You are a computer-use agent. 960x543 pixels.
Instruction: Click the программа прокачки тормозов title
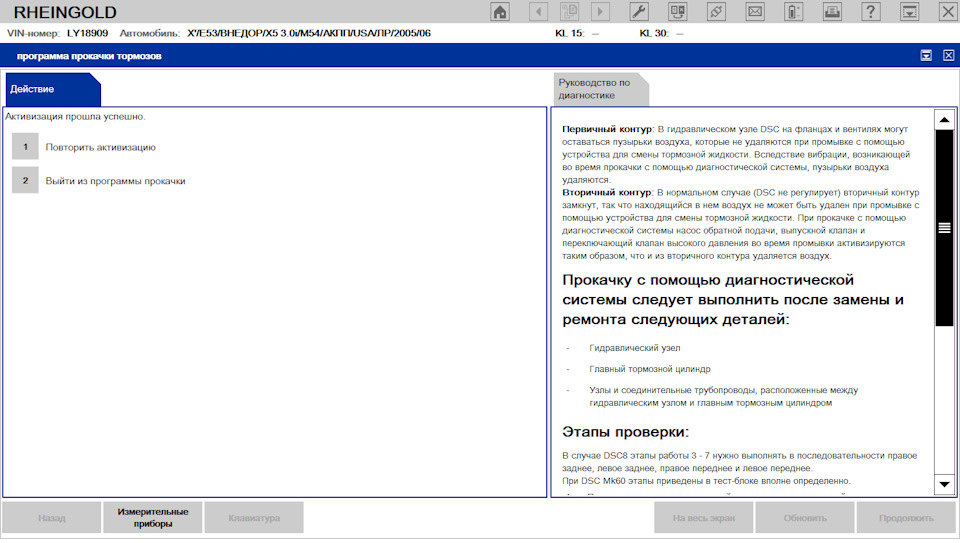tap(89, 56)
